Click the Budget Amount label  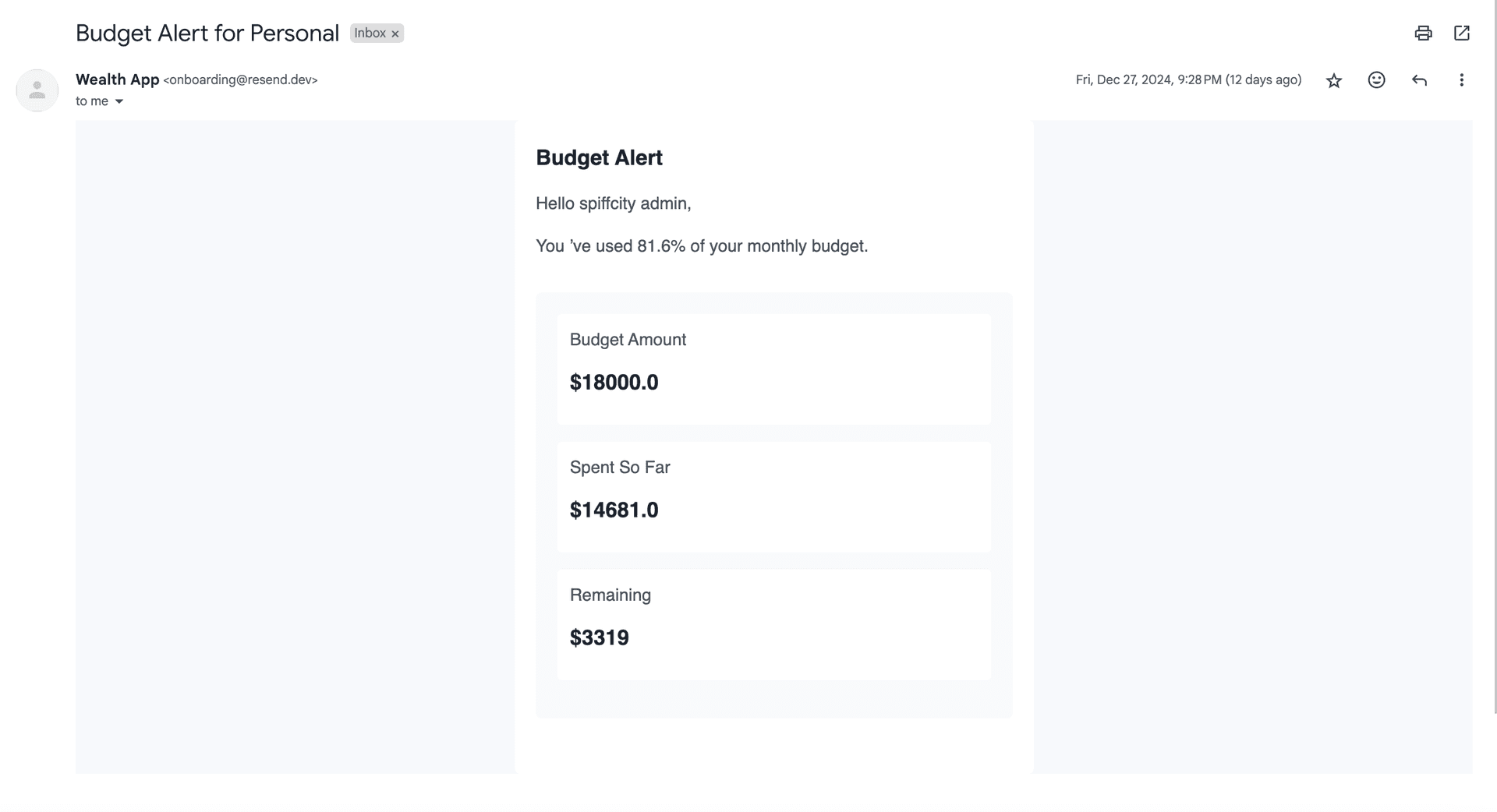[x=628, y=340]
